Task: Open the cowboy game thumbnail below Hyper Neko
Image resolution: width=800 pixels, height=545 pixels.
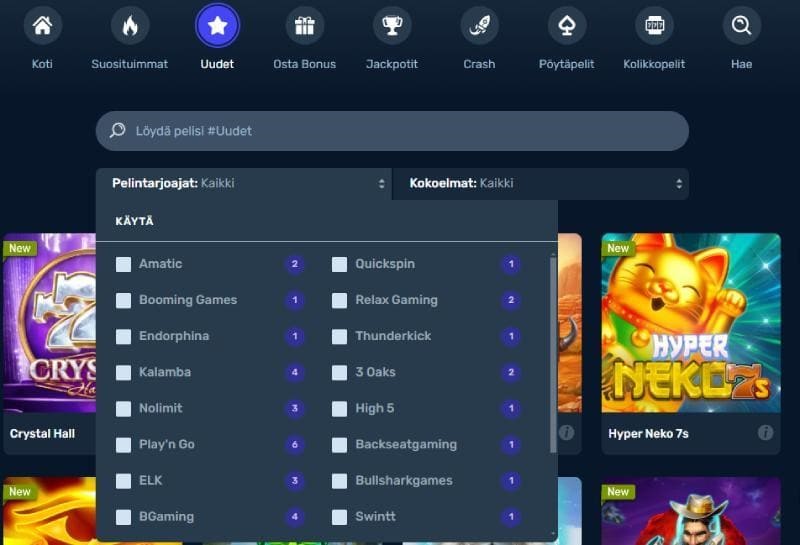Action: (691, 511)
